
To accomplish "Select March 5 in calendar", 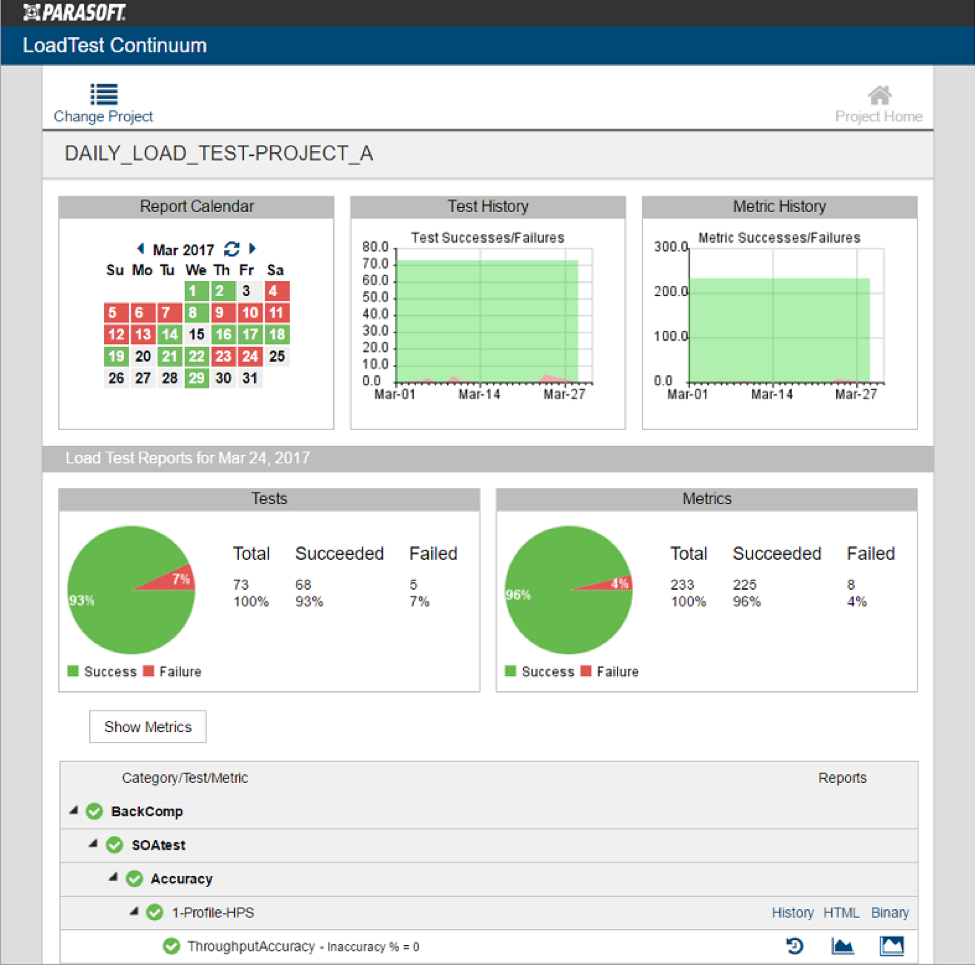I will (116, 312).
